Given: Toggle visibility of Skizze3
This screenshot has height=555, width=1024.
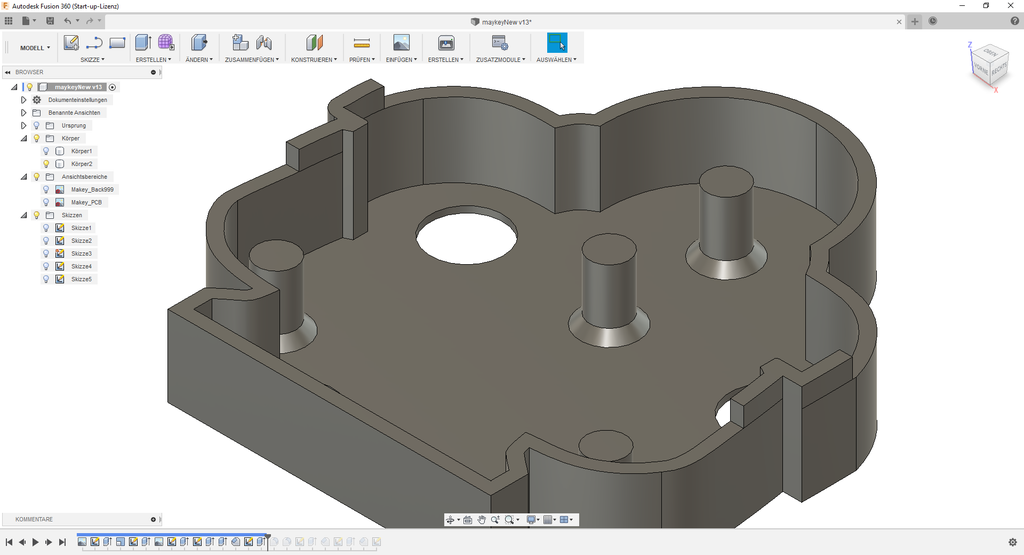Looking at the screenshot, I should 46,254.
